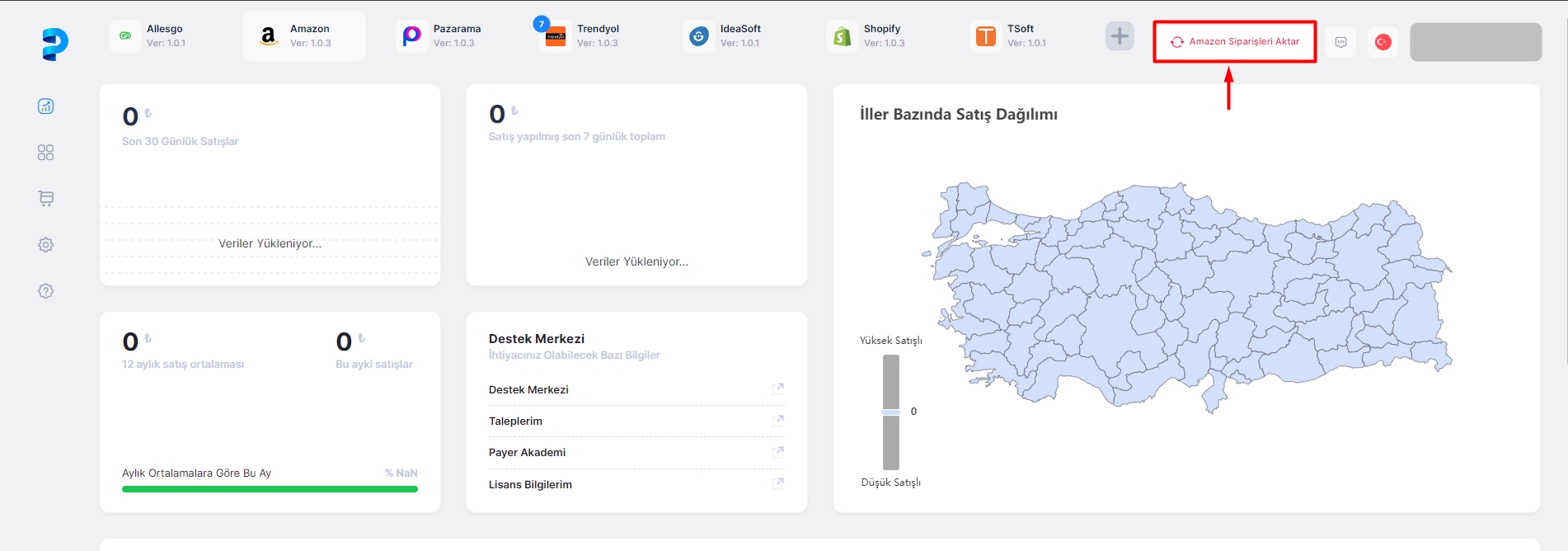Open the dashboard statistics sidebar icon
This screenshot has width=1568, height=551.
point(46,106)
